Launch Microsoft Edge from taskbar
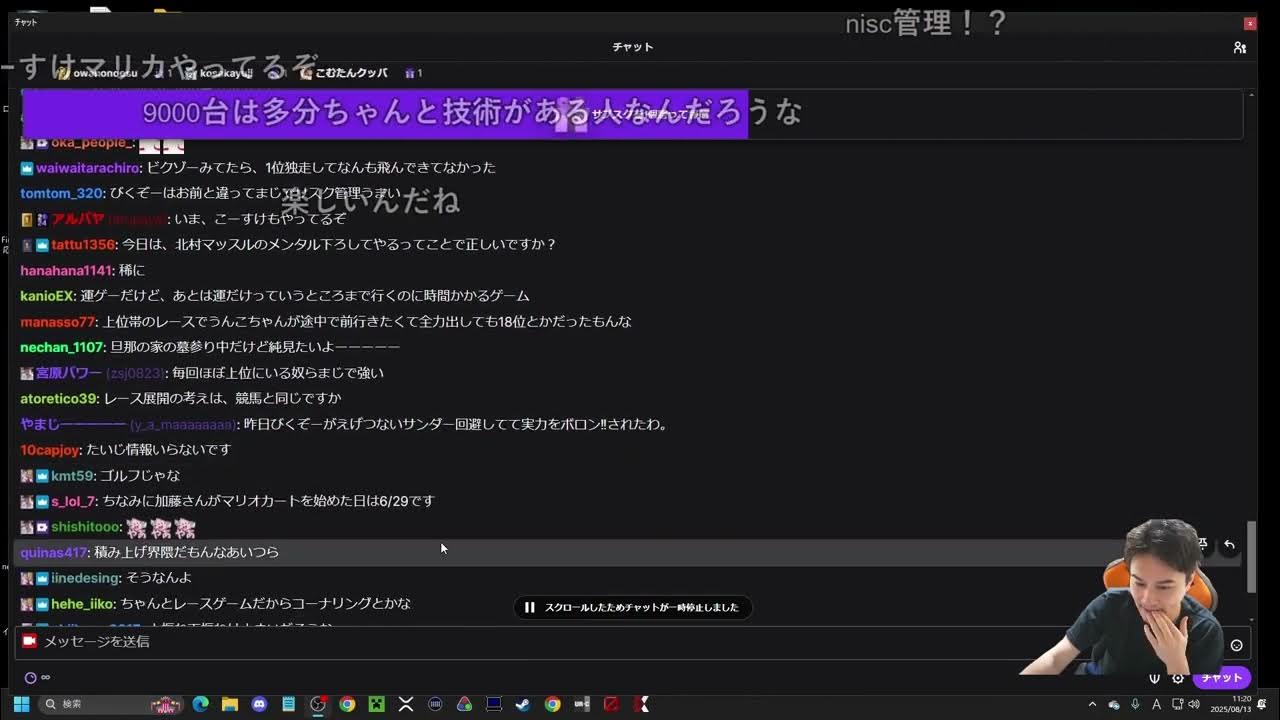This screenshot has width=1280, height=720. pyautogui.click(x=200, y=704)
